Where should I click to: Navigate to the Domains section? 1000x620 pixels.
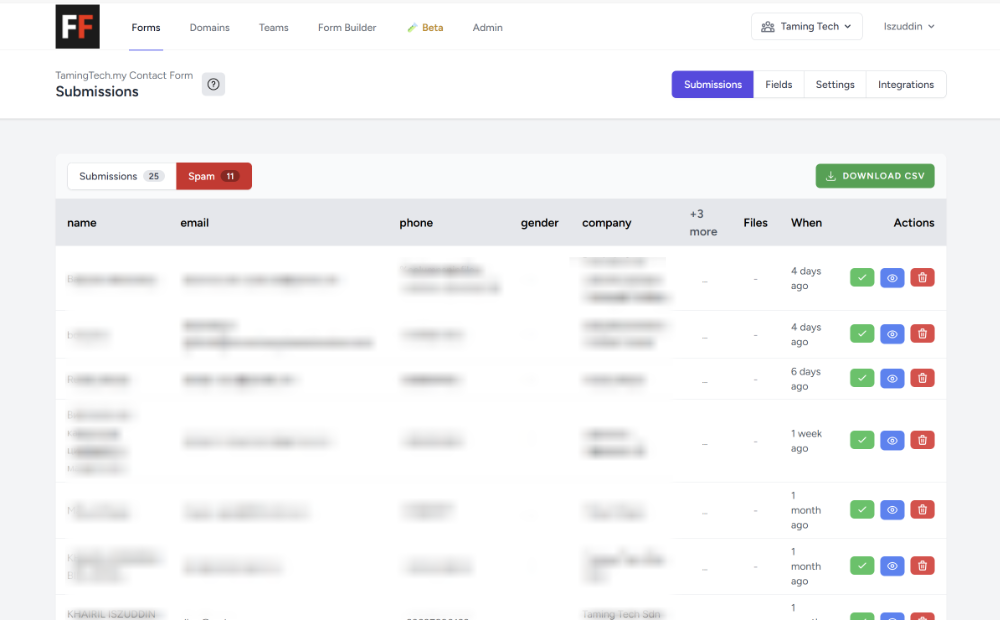pyautogui.click(x=209, y=27)
